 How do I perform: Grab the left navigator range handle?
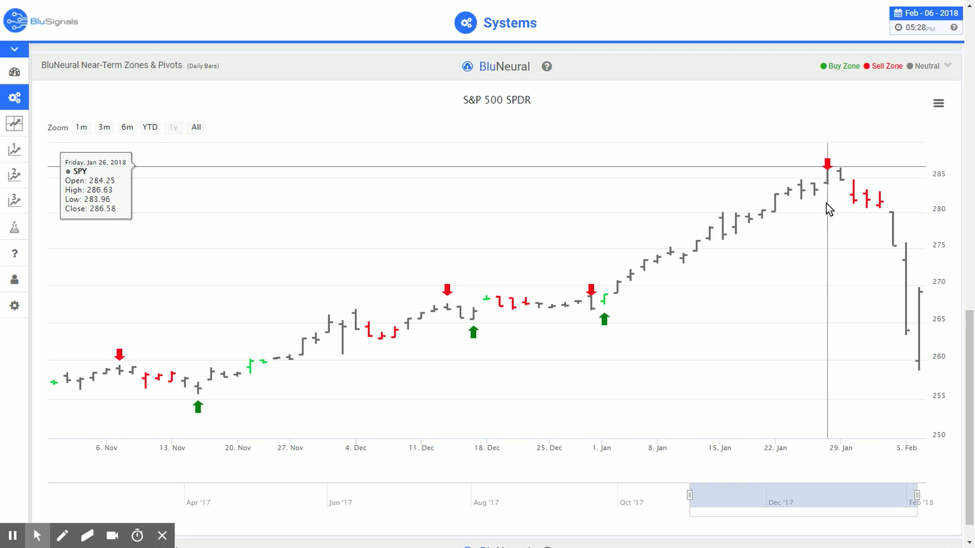tap(690, 495)
